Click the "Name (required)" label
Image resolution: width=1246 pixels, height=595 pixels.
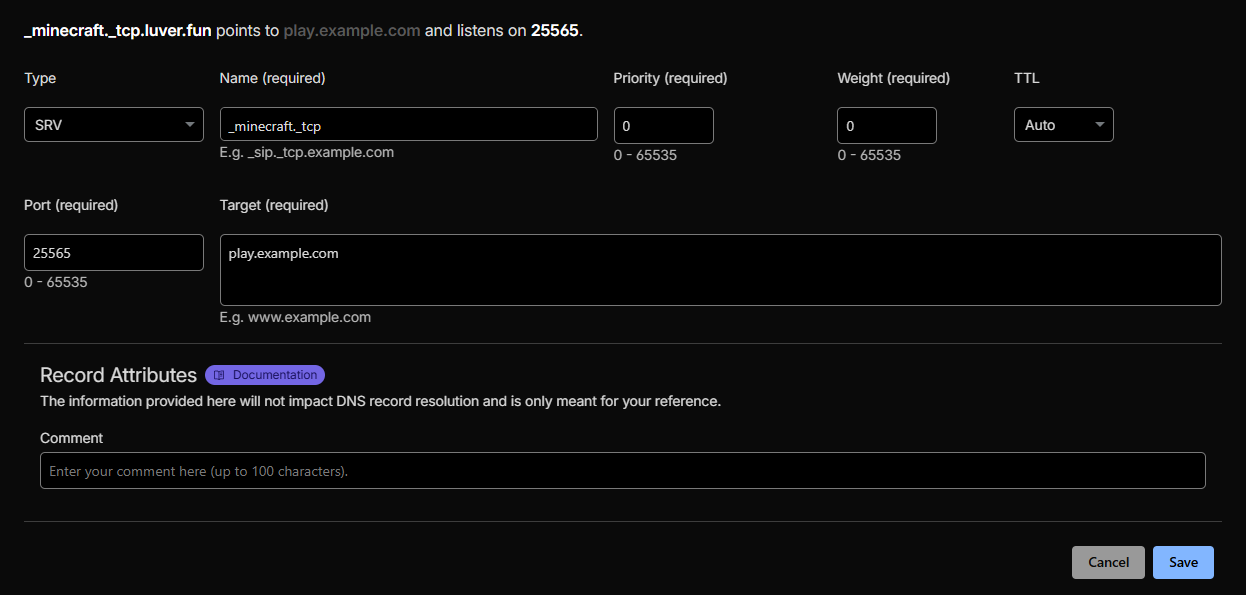pos(272,78)
